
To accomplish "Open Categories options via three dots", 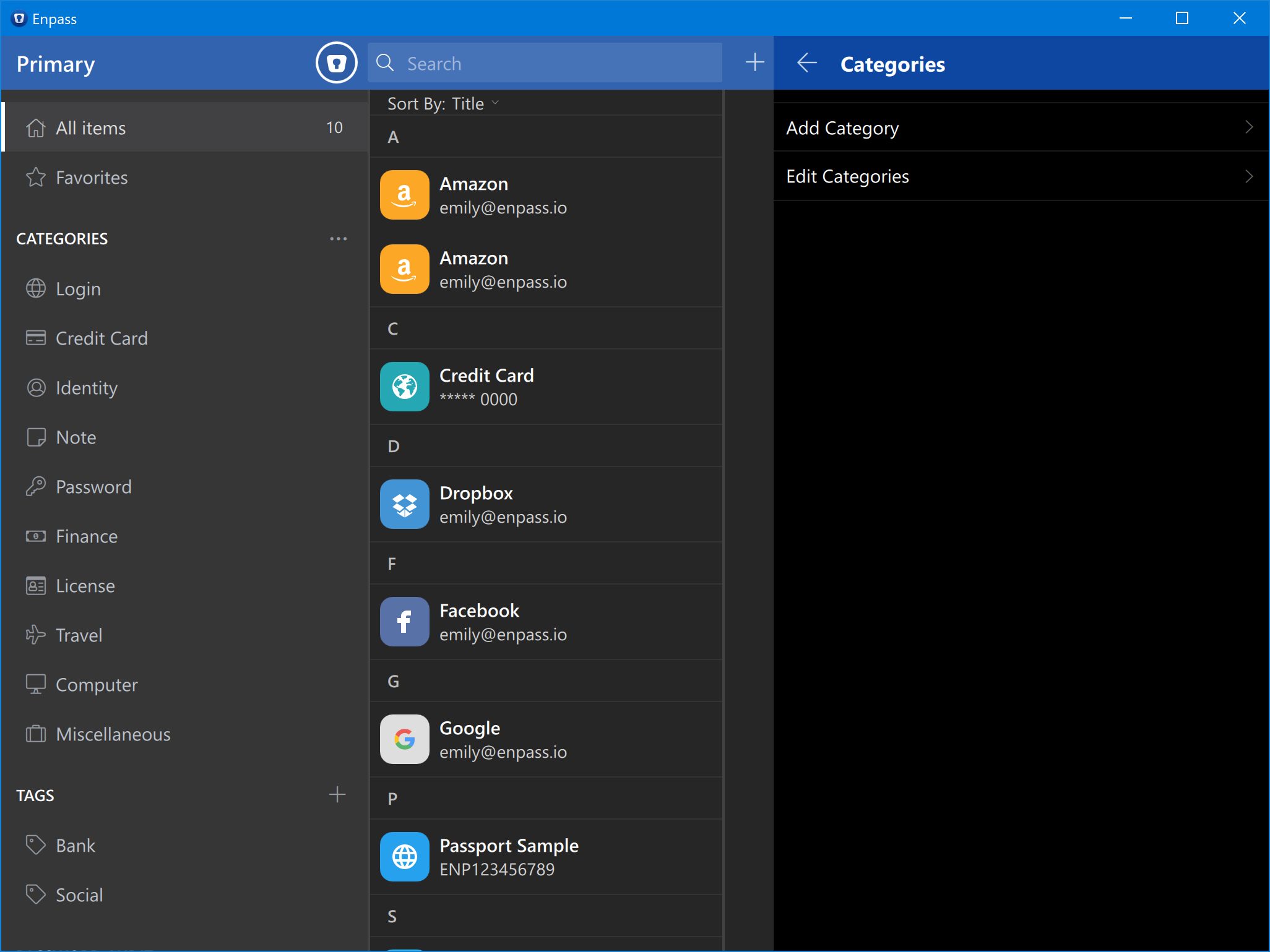I will 338,239.
